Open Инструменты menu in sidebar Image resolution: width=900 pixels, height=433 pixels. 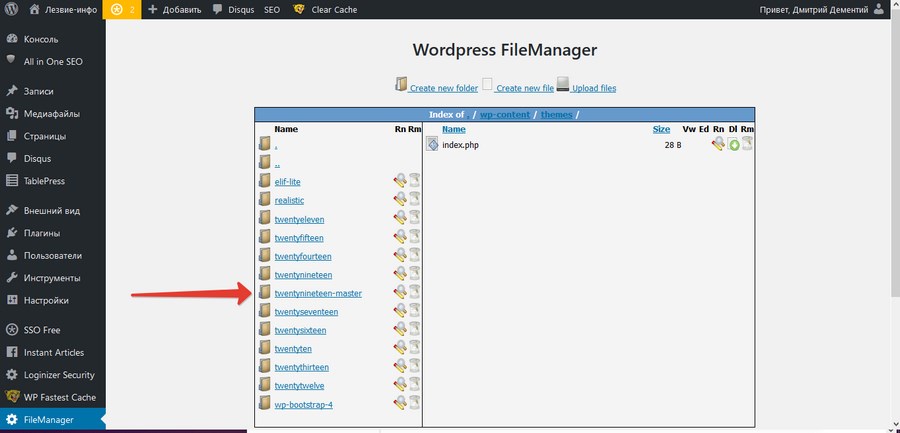(x=53, y=278)
